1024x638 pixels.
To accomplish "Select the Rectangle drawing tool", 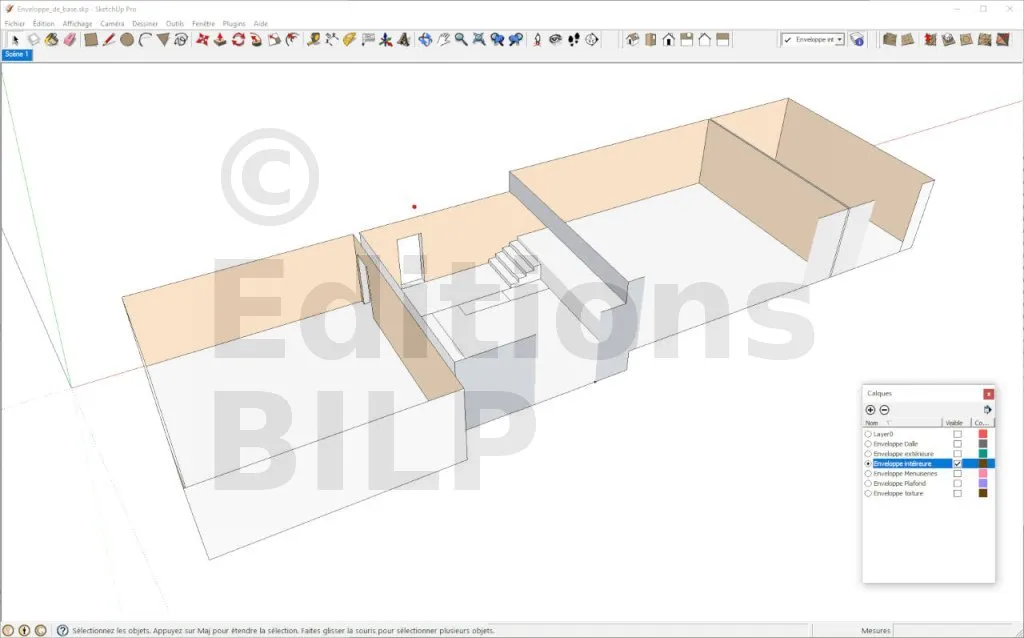I will 90,40.
